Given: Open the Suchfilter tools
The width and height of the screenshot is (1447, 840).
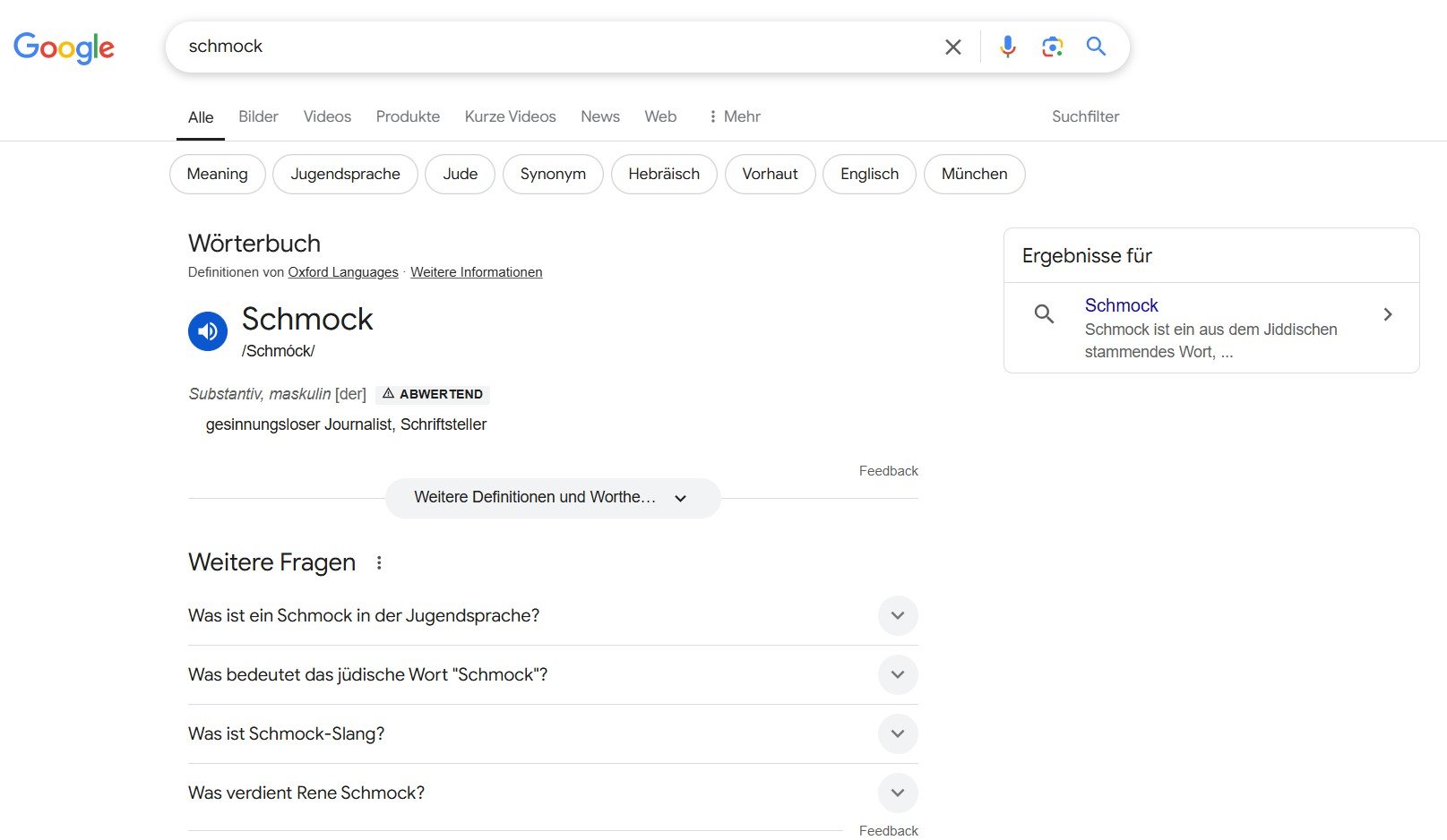Looking at the screenshot, I should click(x=1085, y=116).
